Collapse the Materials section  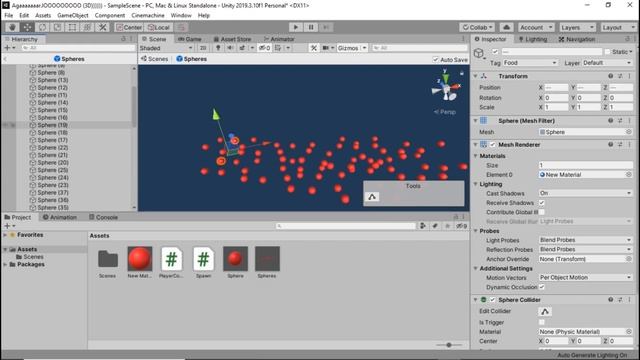point(476,156)
